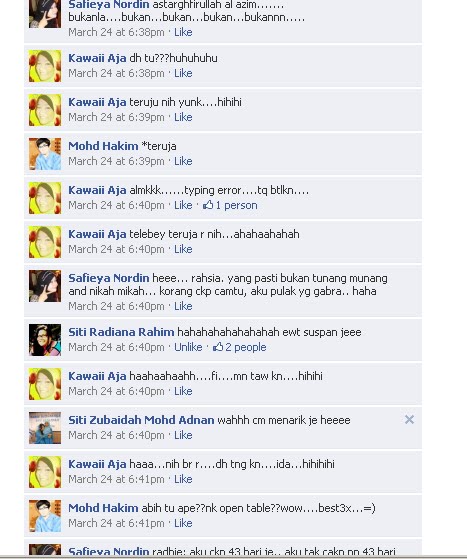Open Siti Zubaidah Mohd Adnan's profile thumbnail

[x=45, y=428]
